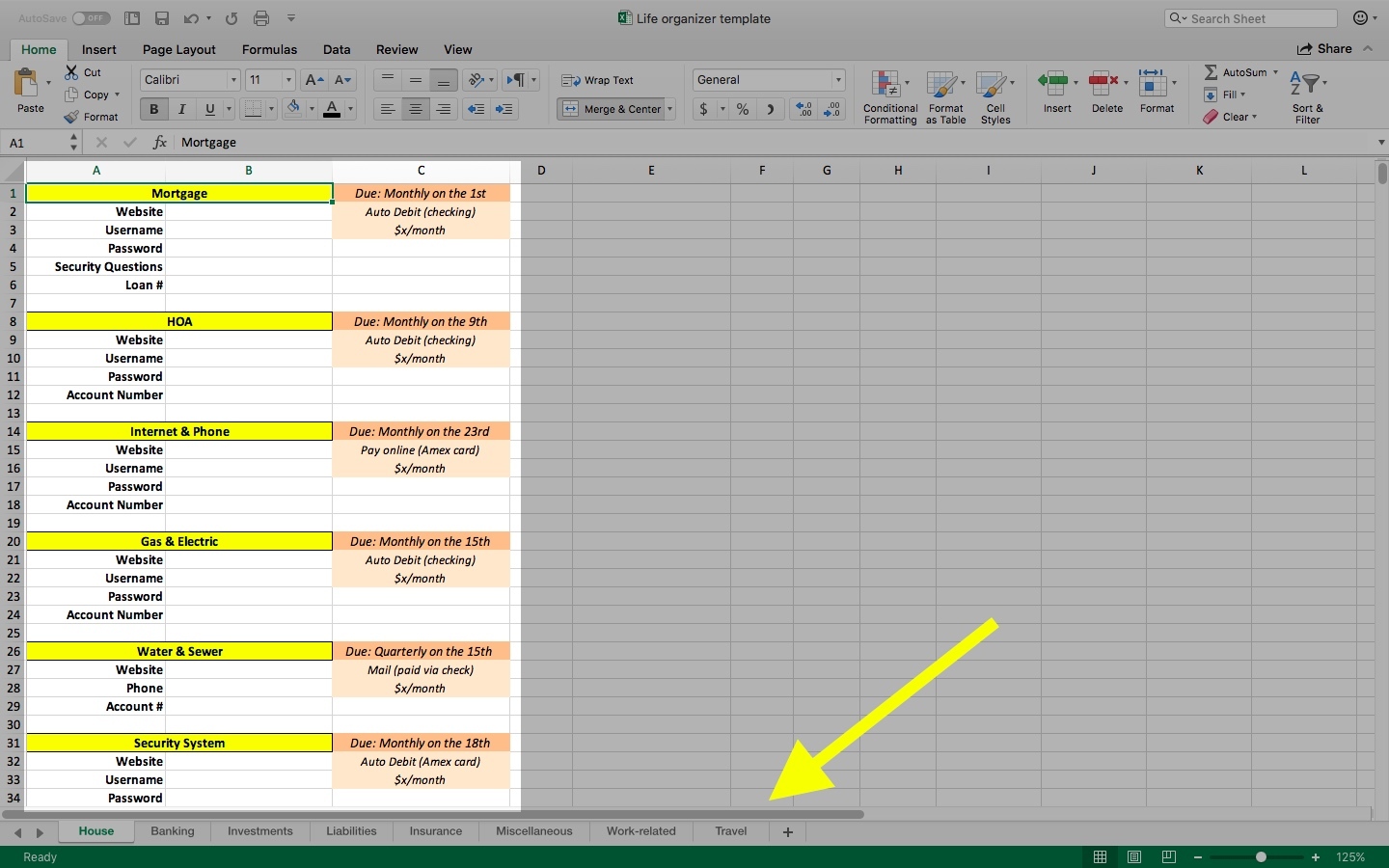1389x868 pixels.
Task: Click the insert function fx icon
Action: pyautogui.click(x=160, y=142)
